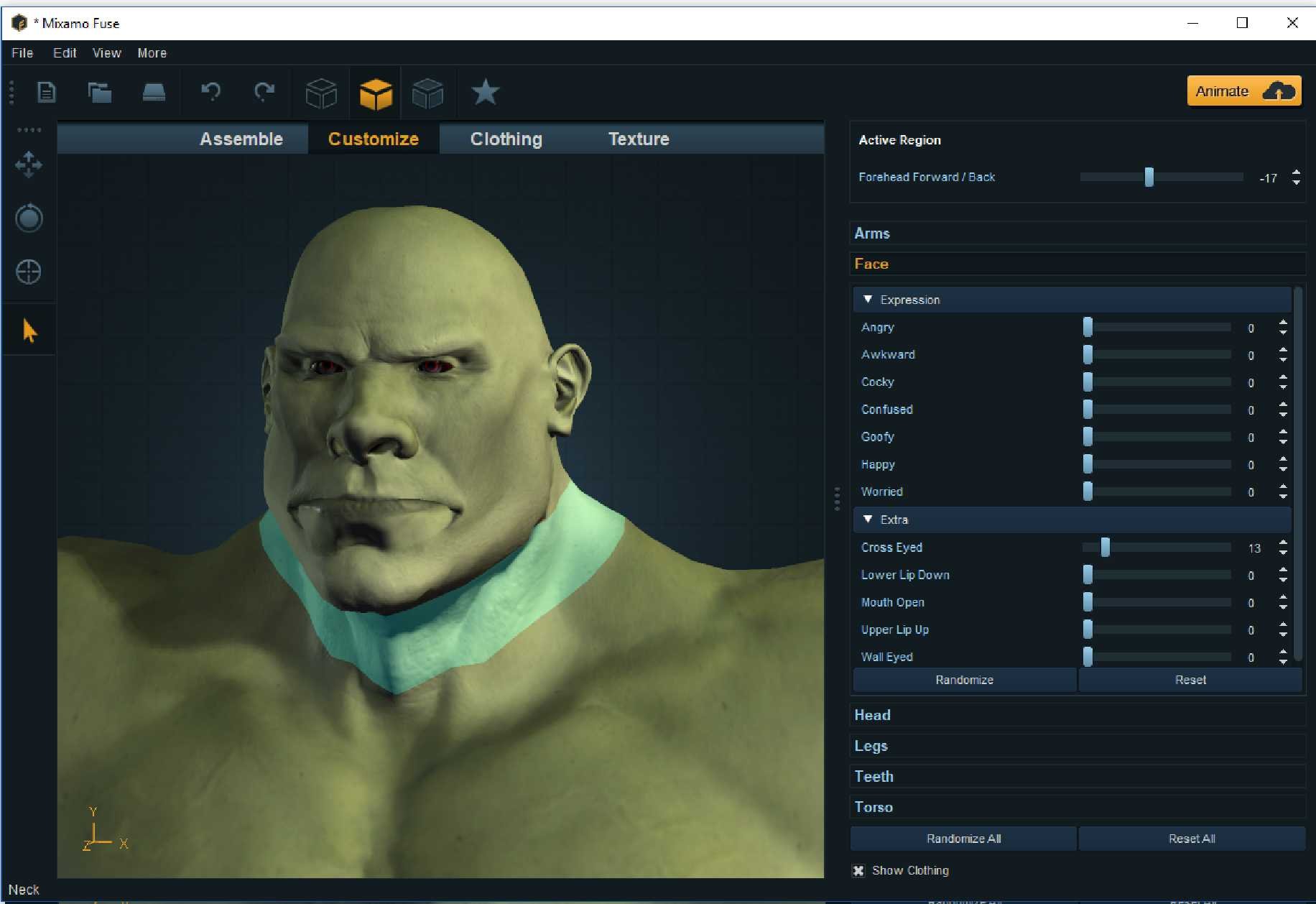Click the Worried expression slider
The height and width of the screenshot is (904, 1316).
1157,492
